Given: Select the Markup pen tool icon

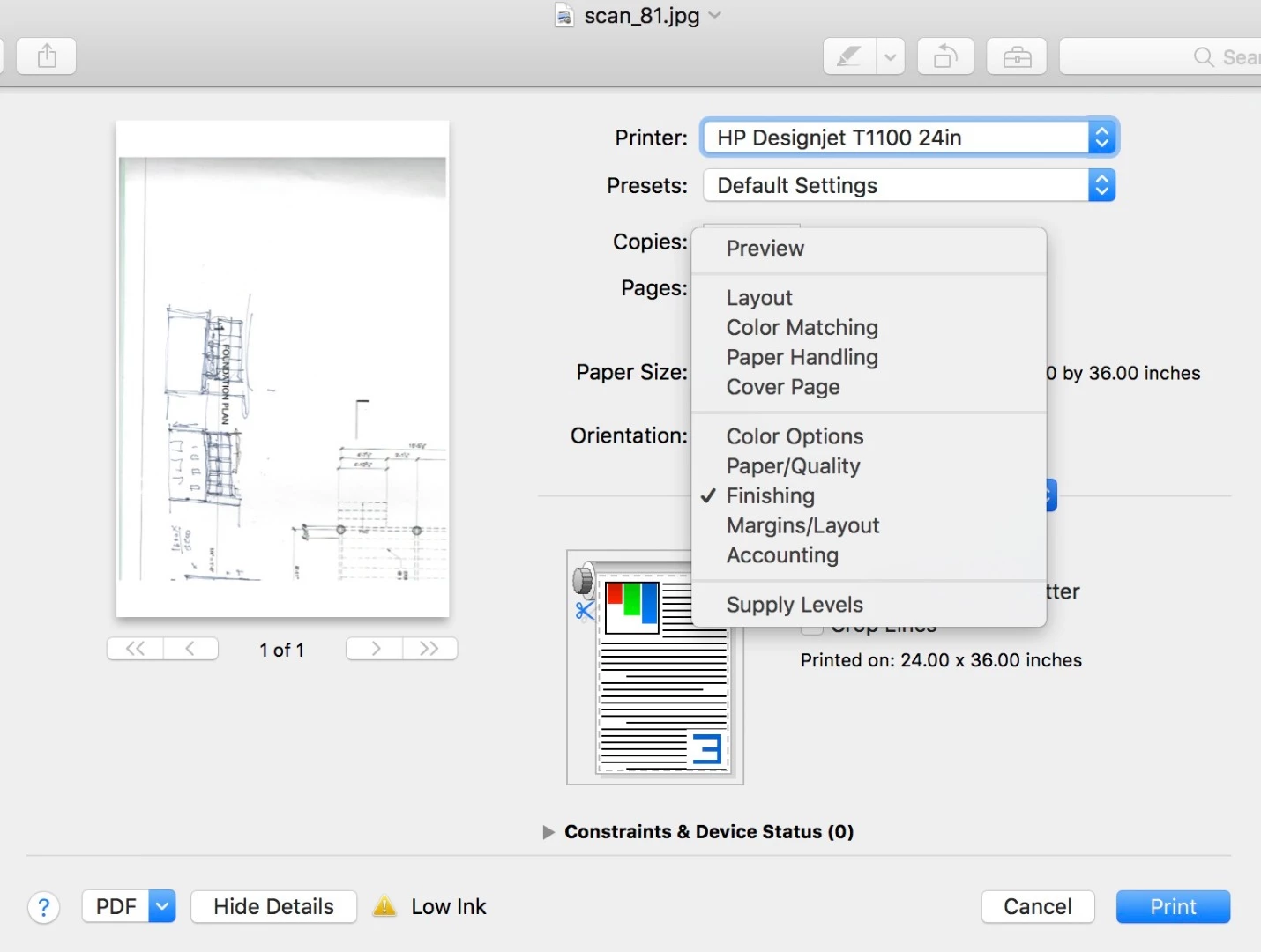Looking at the screenshot, I should point(849,57).
